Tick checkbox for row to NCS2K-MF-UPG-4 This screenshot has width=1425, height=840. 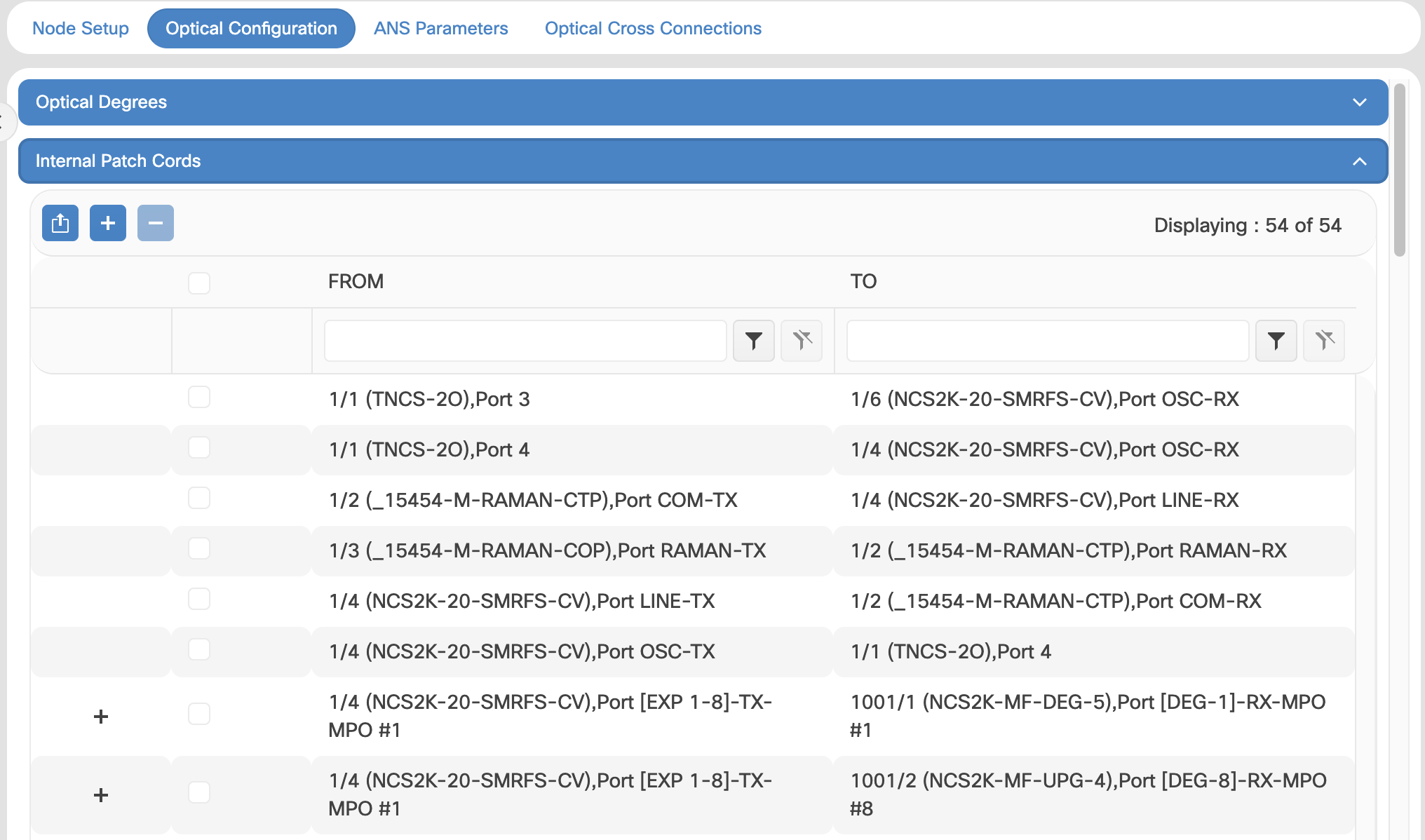click(199, 792)
